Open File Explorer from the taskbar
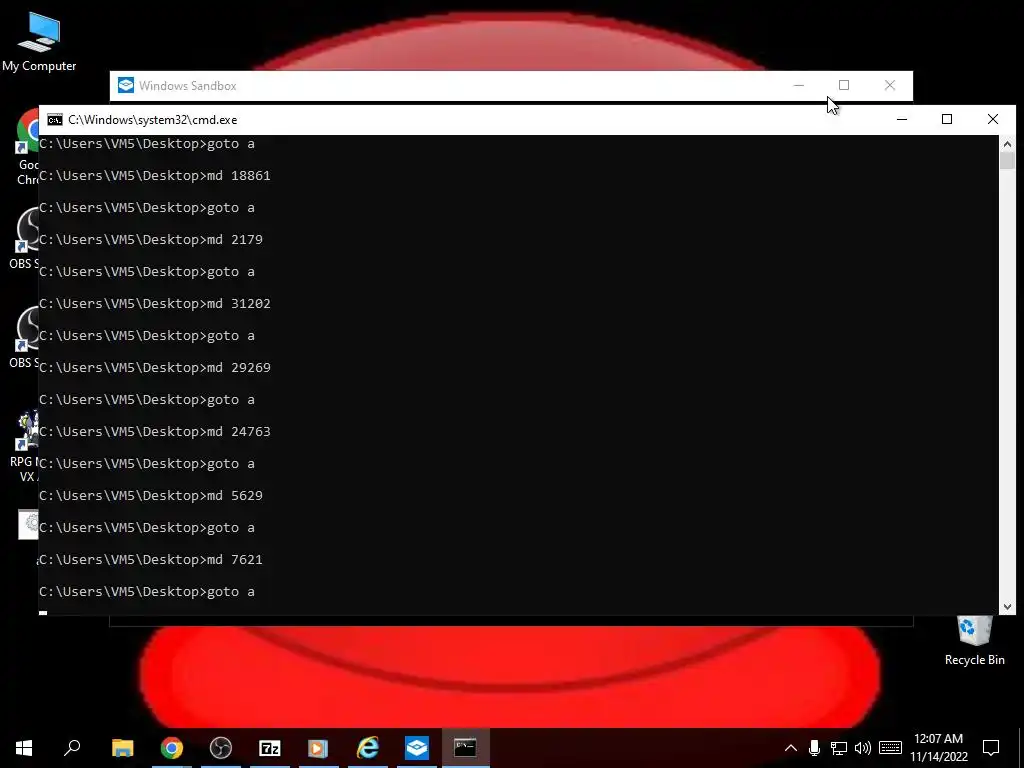This screenshot has height=768, width=1024. 122,748
